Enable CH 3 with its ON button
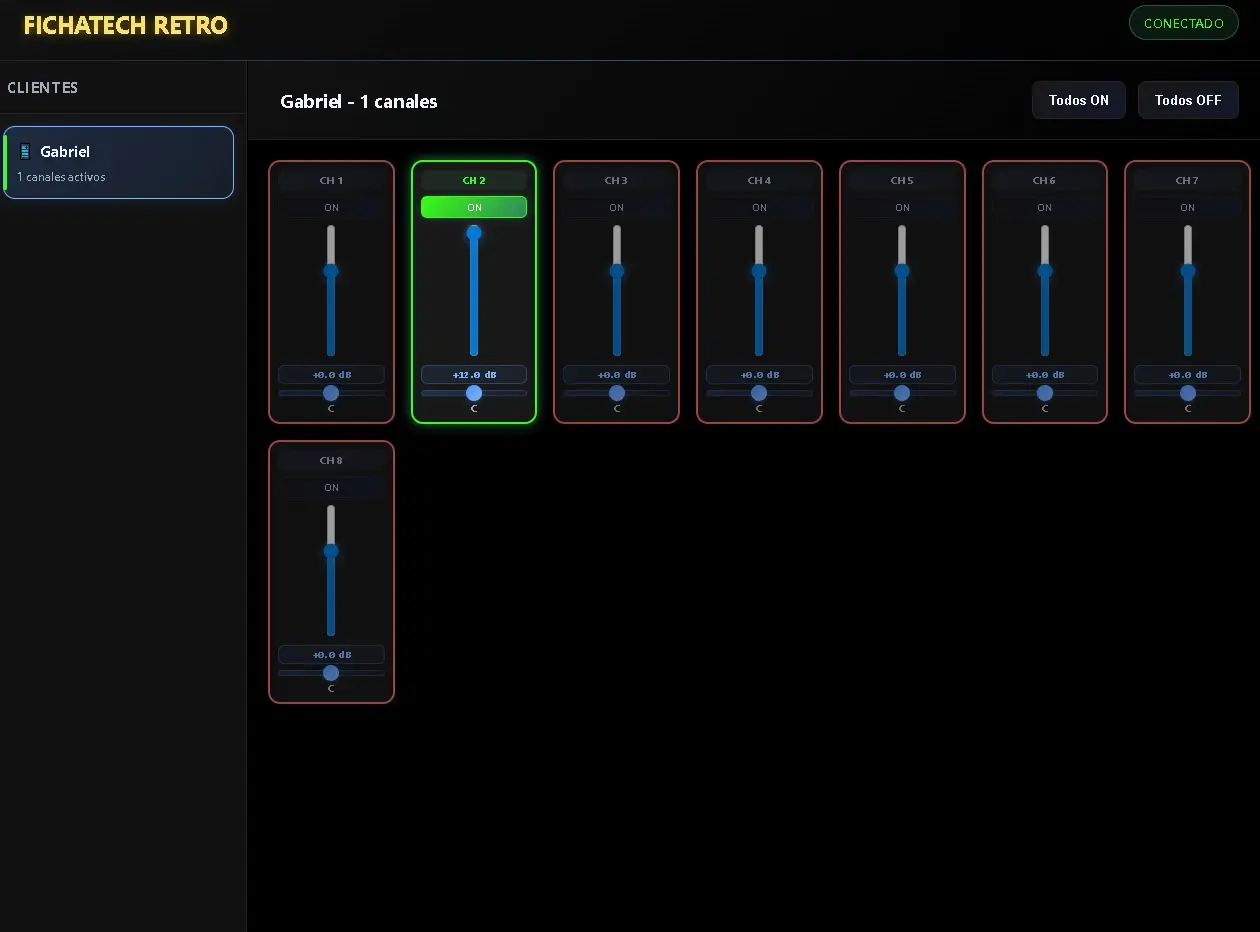Image resolution: width=1260 pixels, height=932 pixels. coord(616,208)
